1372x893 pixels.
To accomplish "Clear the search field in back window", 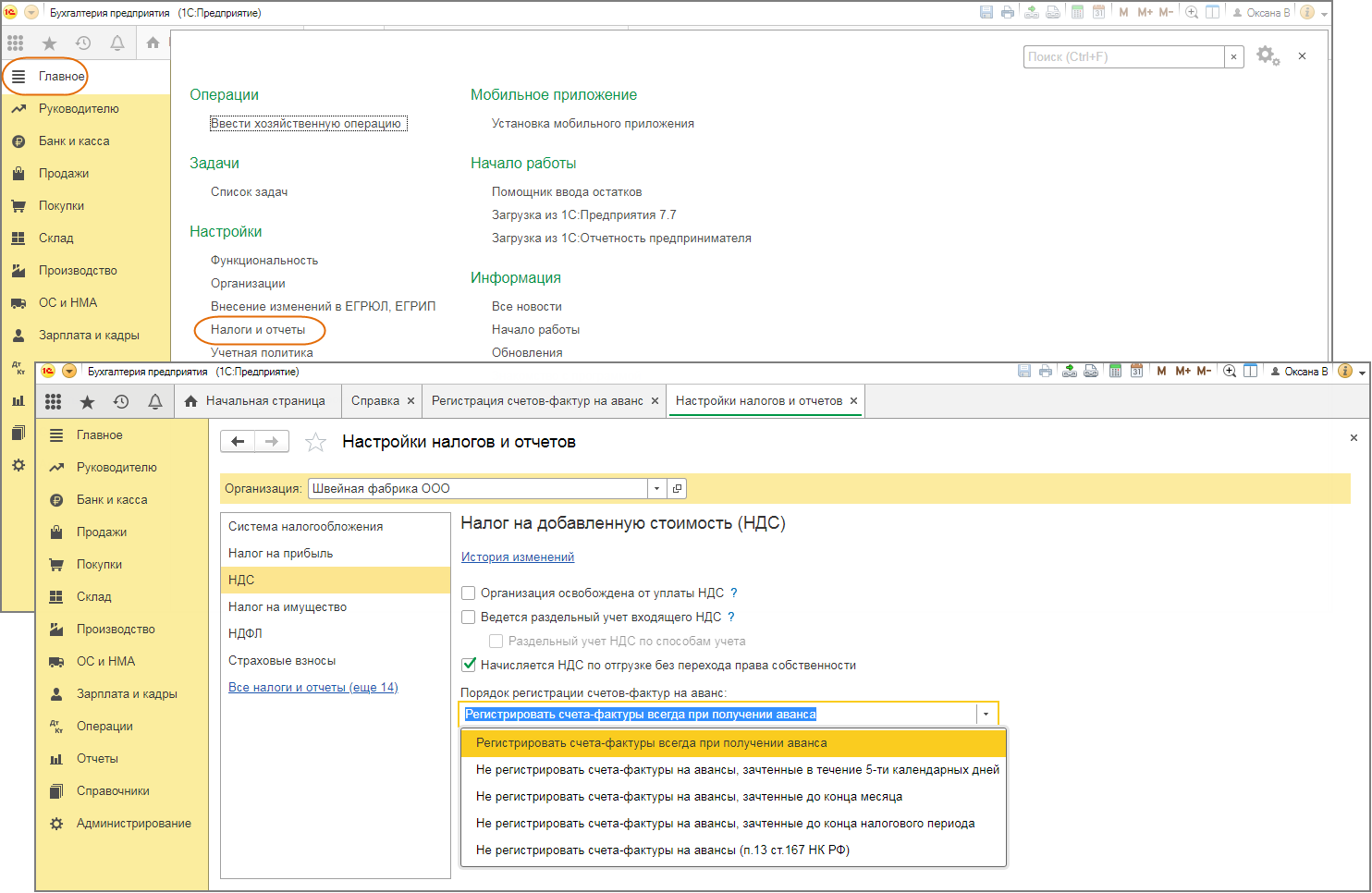I will click(1233, 56).
